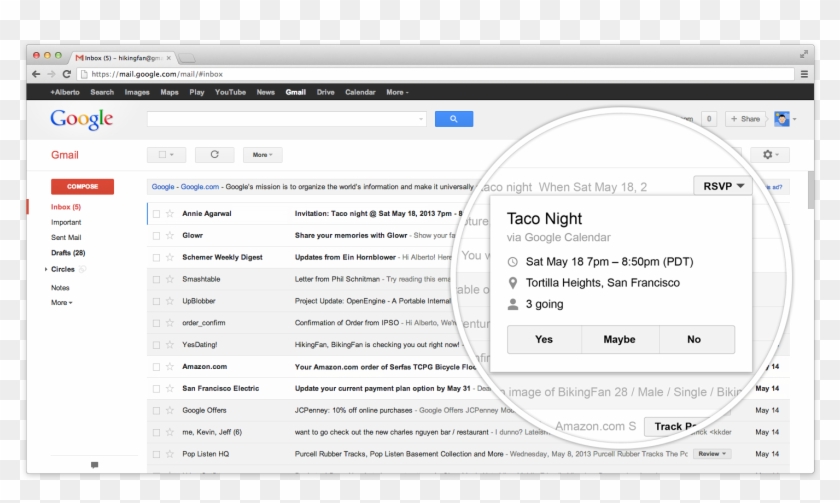Viewport: 840px width, 503px height.
Task: Check the Amazon.com email checkbox
Action: (x=156, y=367)
